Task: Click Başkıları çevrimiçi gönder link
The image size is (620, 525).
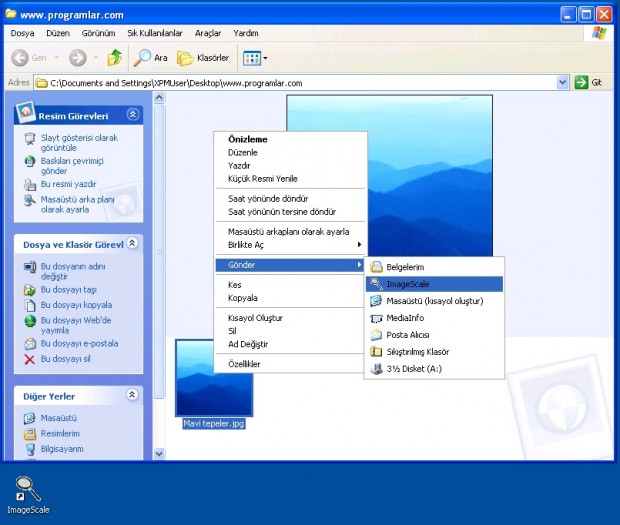Action: [72, 166]
